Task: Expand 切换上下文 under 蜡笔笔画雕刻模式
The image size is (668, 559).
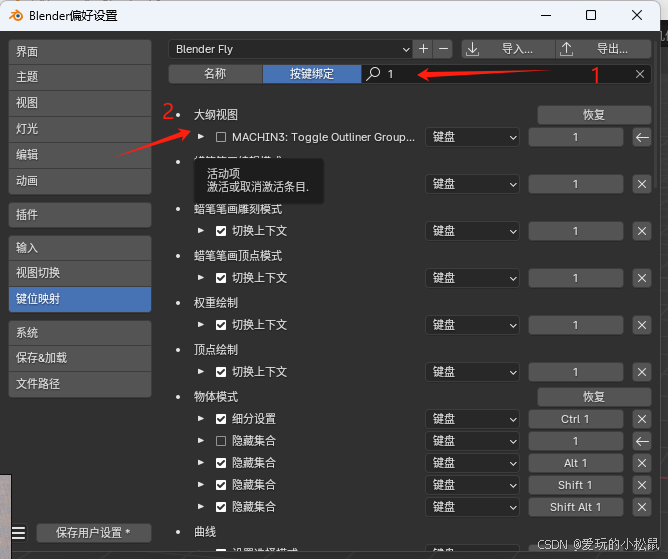Action: (x=201, y=231)
